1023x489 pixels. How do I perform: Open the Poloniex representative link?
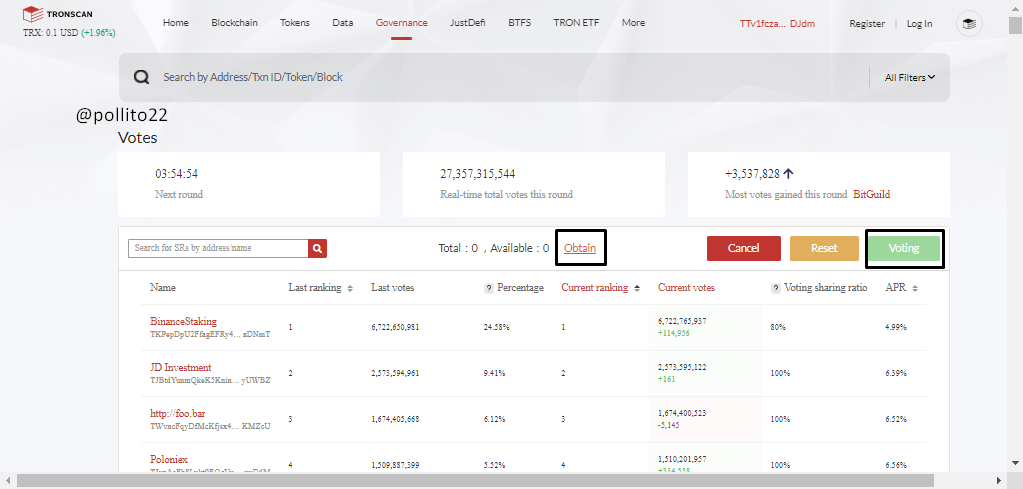[x=169, y=459]
